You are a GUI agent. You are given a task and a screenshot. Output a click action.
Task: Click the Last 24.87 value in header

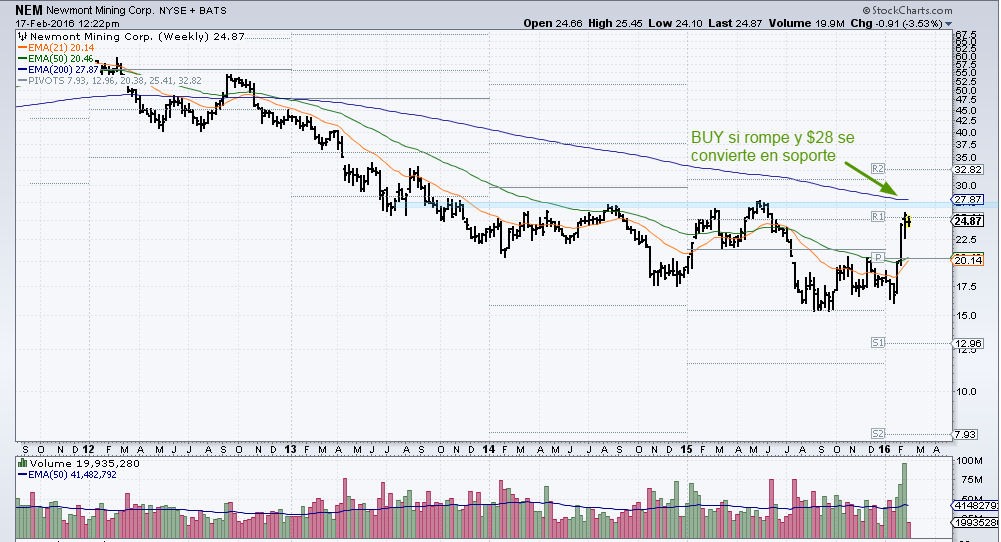coord(735,23)
